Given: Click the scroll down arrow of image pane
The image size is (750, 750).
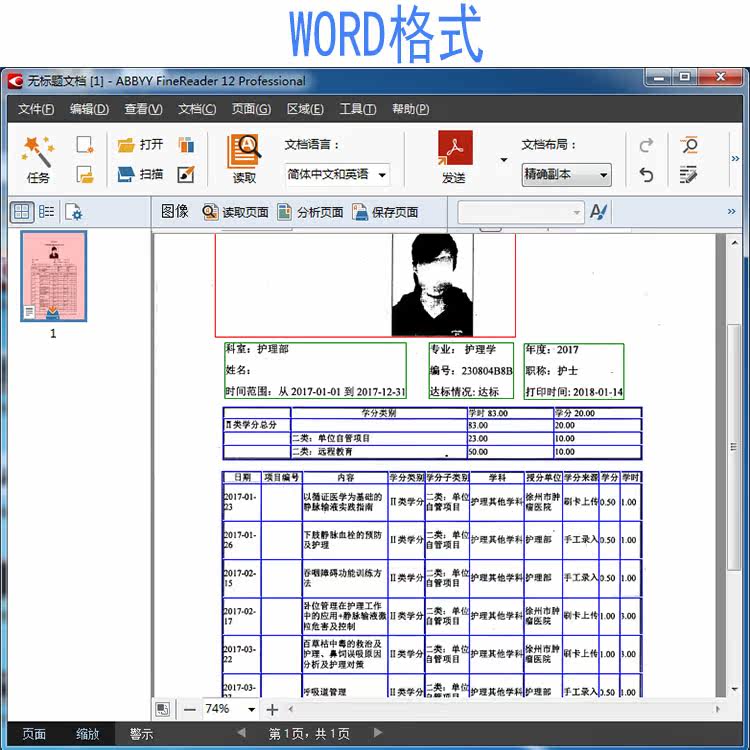Looking at the screenshot, I should click(x=734, y=689).
